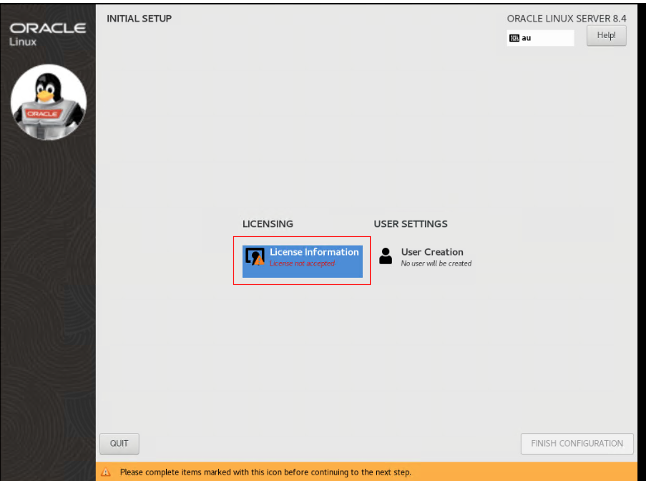Click the 'No user will be created' text

coord(436,264)
